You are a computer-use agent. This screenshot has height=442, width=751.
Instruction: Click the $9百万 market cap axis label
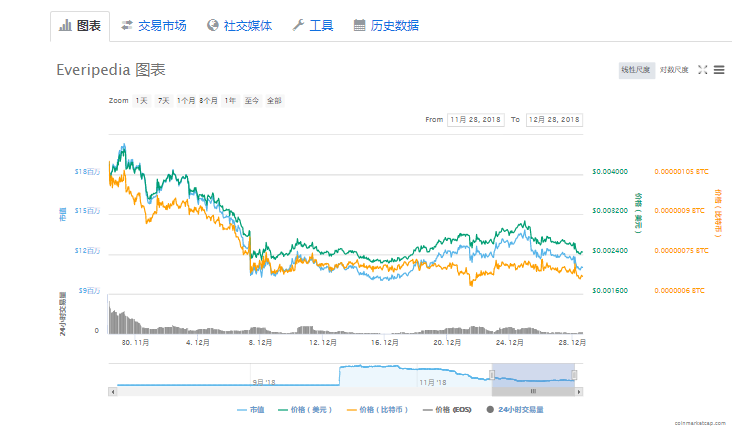click(89, 291)
